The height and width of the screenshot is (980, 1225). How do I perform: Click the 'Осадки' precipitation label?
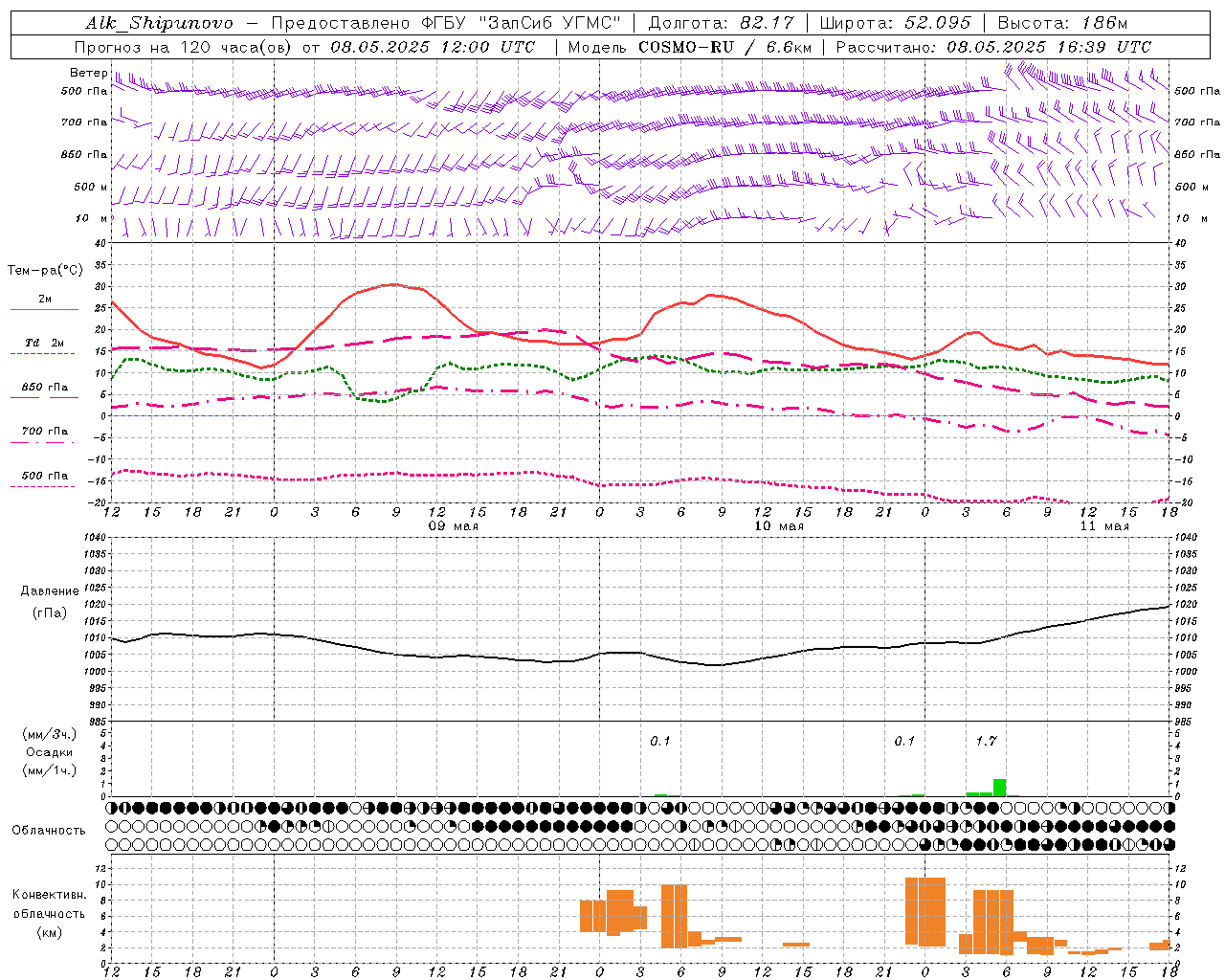click(x=50, y=752)
